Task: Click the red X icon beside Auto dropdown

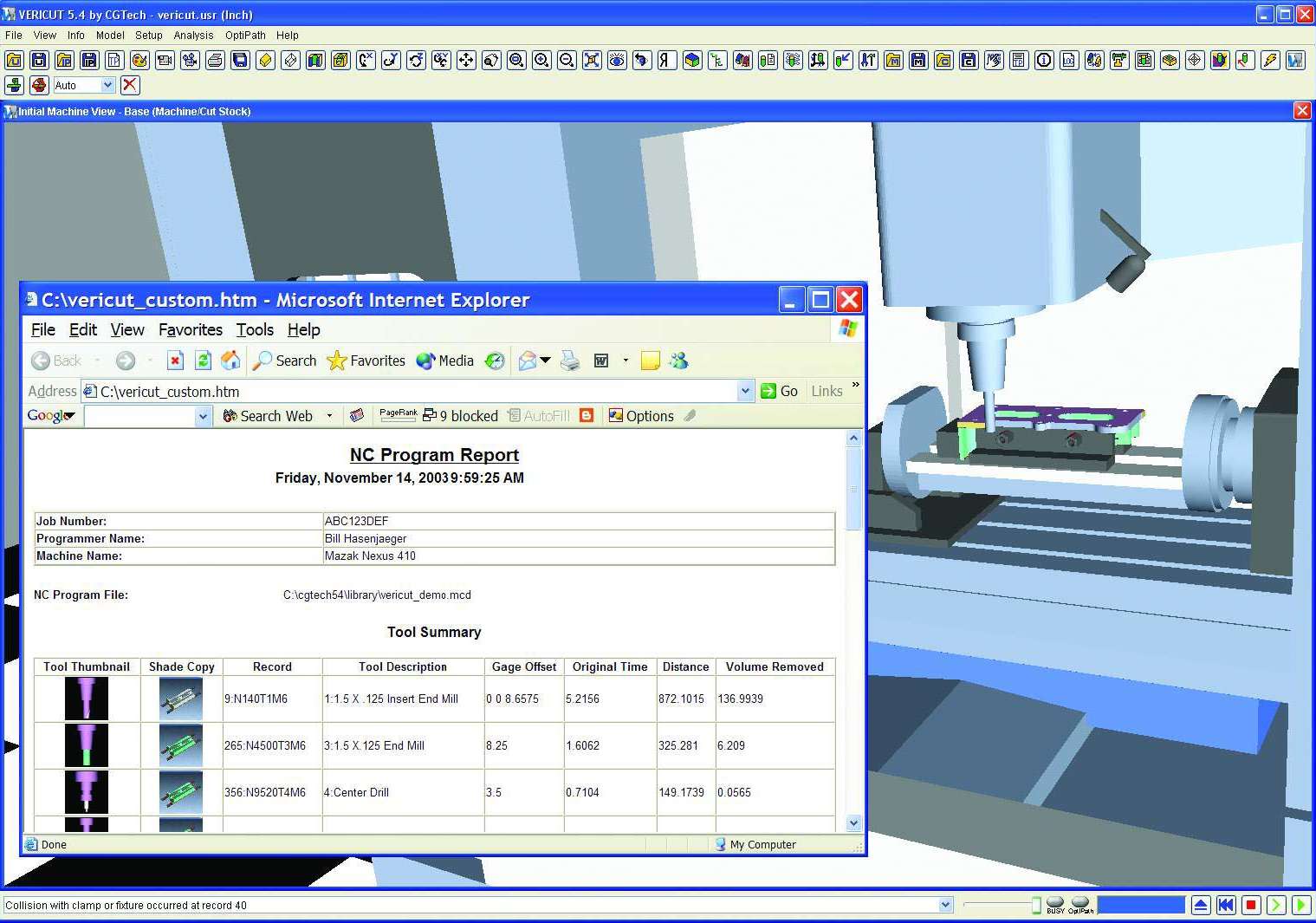Action: (x=130, y=85)
